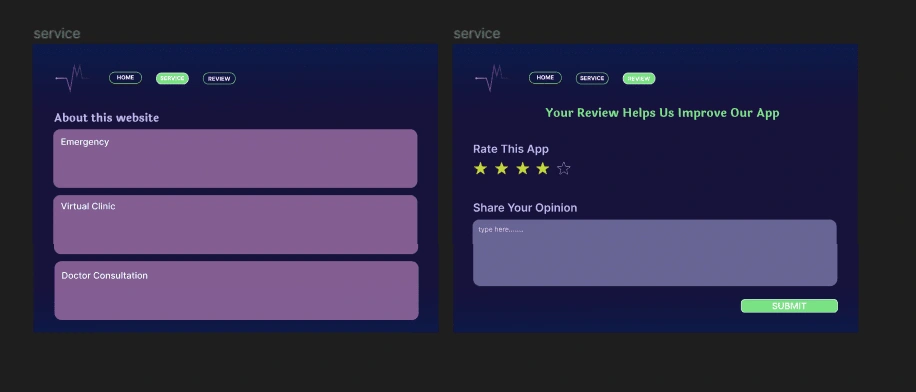Open the highlighted SERVICE pill in the left frame
The height and width of the screenshot is (392, 916).
[x=172, y=78]
